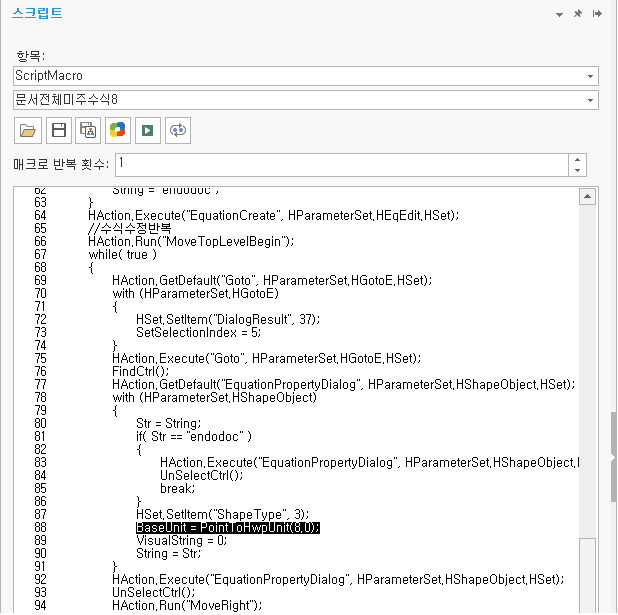This screenshot has width=618, height=615.
Task: Open the 문서전체미주수식8 macro dropdown
Action: pyautogui.click(x=590, y=100)
